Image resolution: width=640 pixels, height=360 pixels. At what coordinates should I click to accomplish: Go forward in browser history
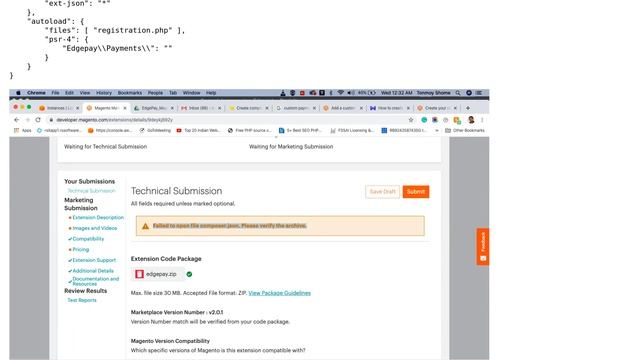point(27,120)
